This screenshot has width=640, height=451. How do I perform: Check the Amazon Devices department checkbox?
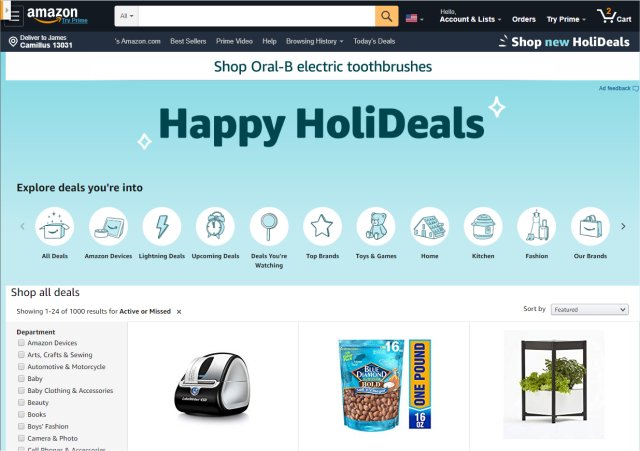click(x=21, y=343)
